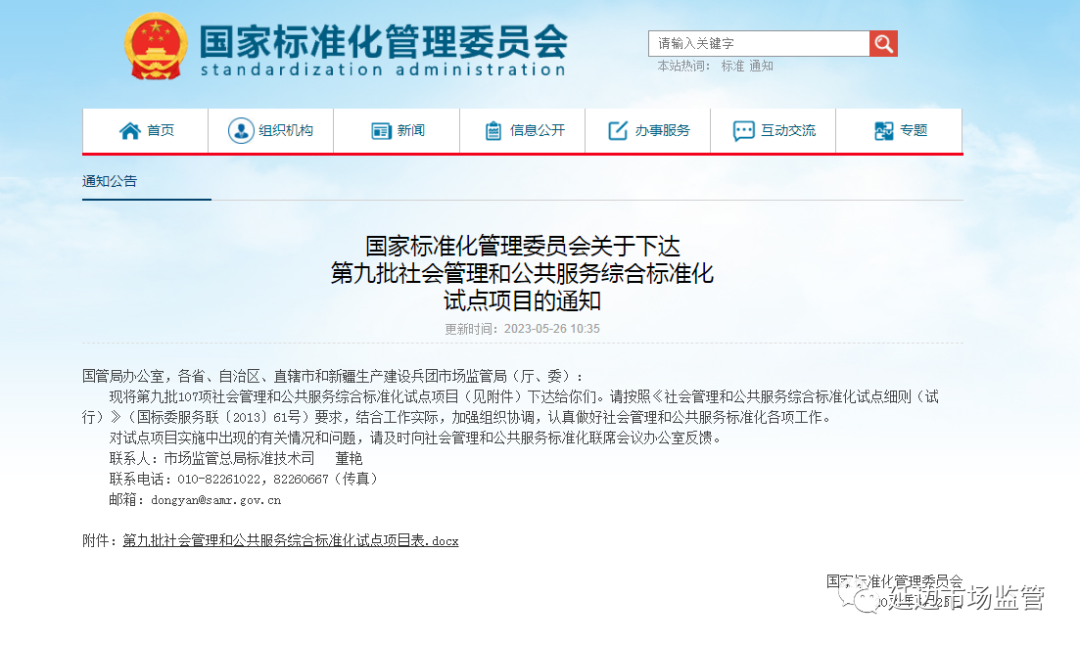Open the 信息公开 navigation item
Viewport: 1080px width, 645px height.
(522, 130)
